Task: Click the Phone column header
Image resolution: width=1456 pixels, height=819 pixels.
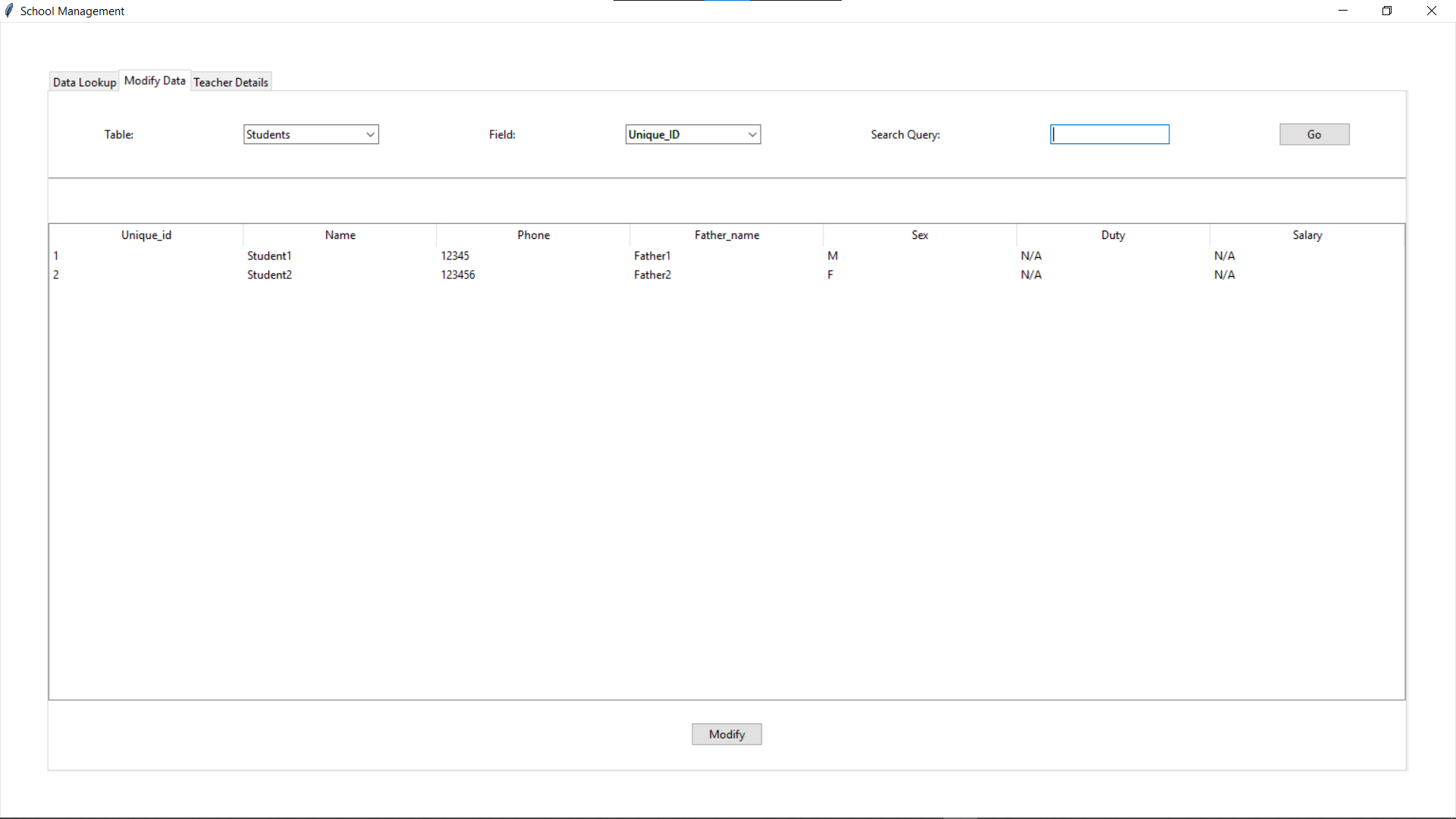Action: point(533,235)
